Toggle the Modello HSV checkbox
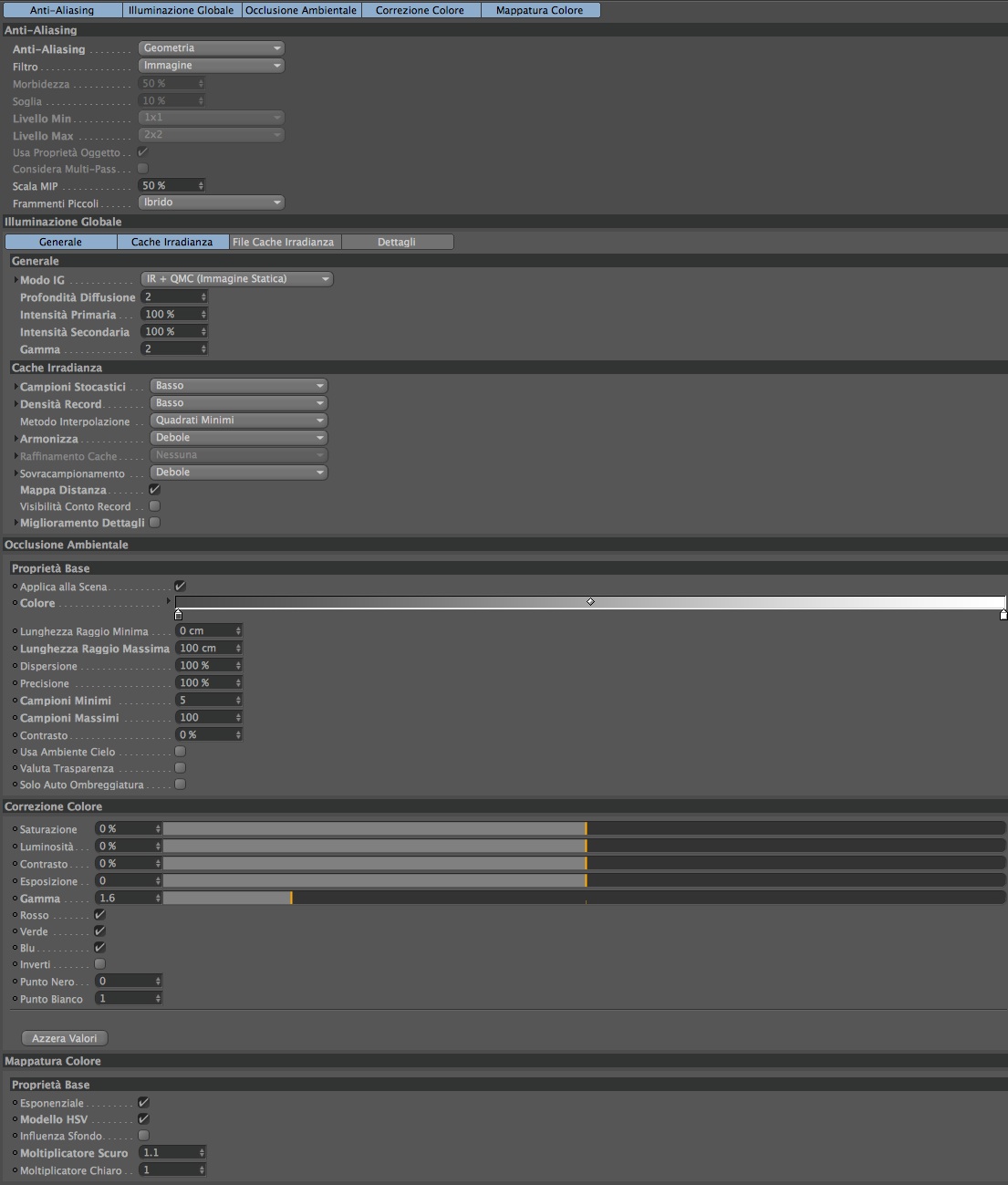 coord(143,1119)
